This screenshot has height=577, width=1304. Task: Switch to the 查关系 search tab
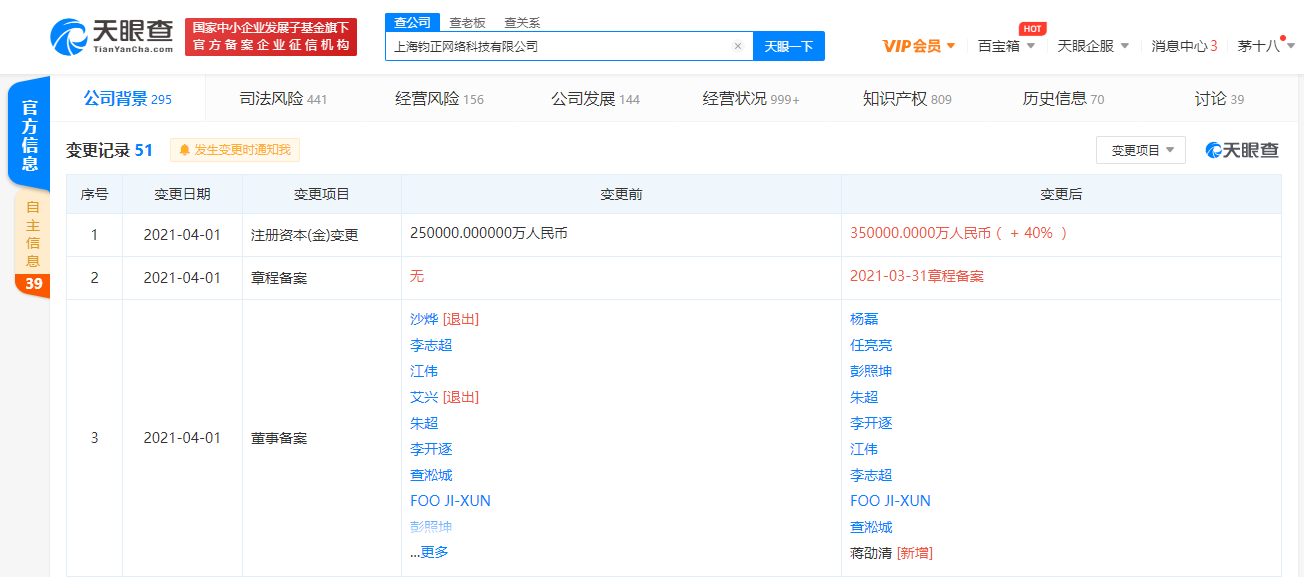point(523,22)
